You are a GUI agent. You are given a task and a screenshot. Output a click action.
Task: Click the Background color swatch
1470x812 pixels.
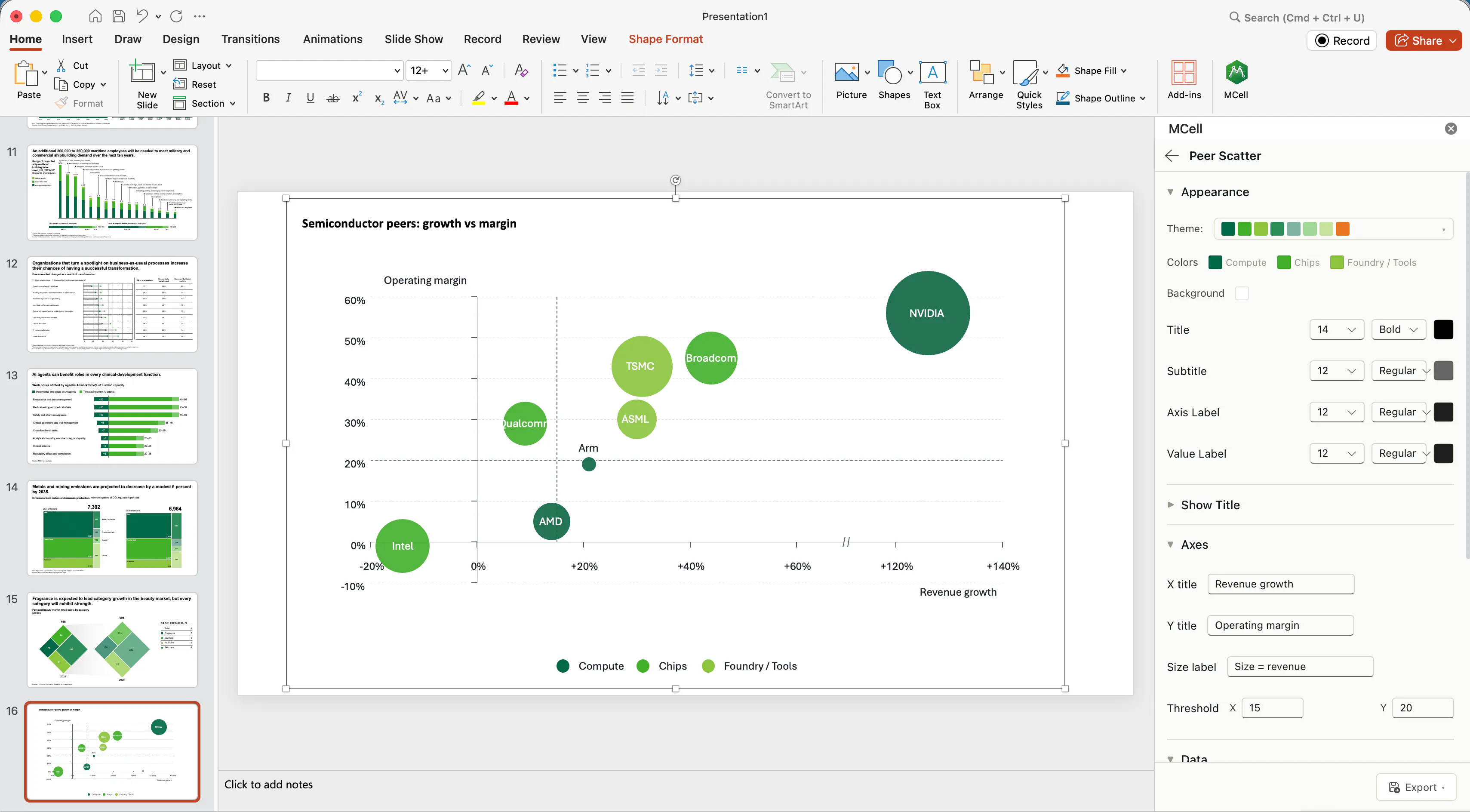coord(1242,293)
